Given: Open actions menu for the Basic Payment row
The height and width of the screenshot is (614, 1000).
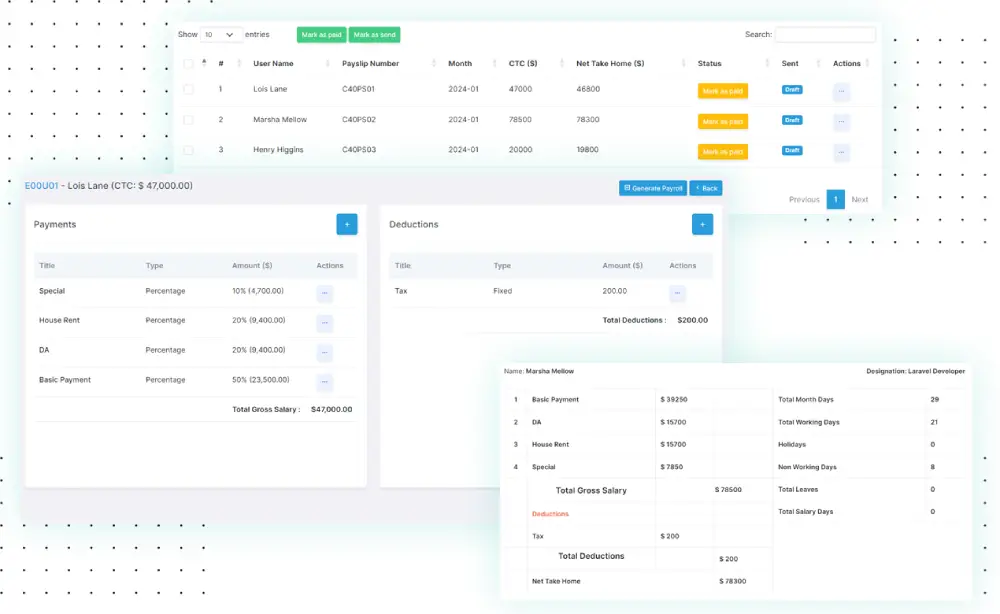Looking at the screenshot, I should point(323,380).
